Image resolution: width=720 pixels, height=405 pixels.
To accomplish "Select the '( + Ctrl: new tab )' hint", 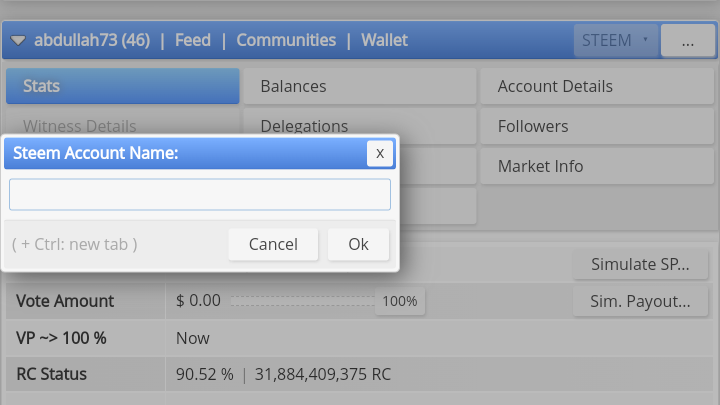I will [74, 244].
